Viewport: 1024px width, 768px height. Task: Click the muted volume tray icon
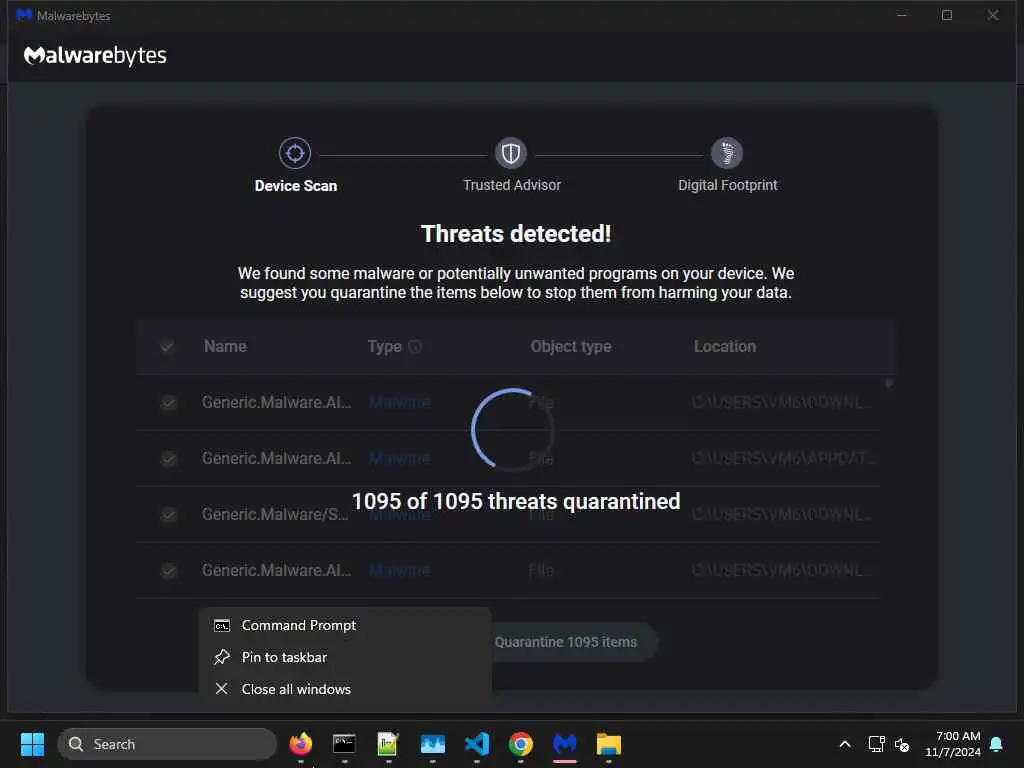[x=902, y=744]
